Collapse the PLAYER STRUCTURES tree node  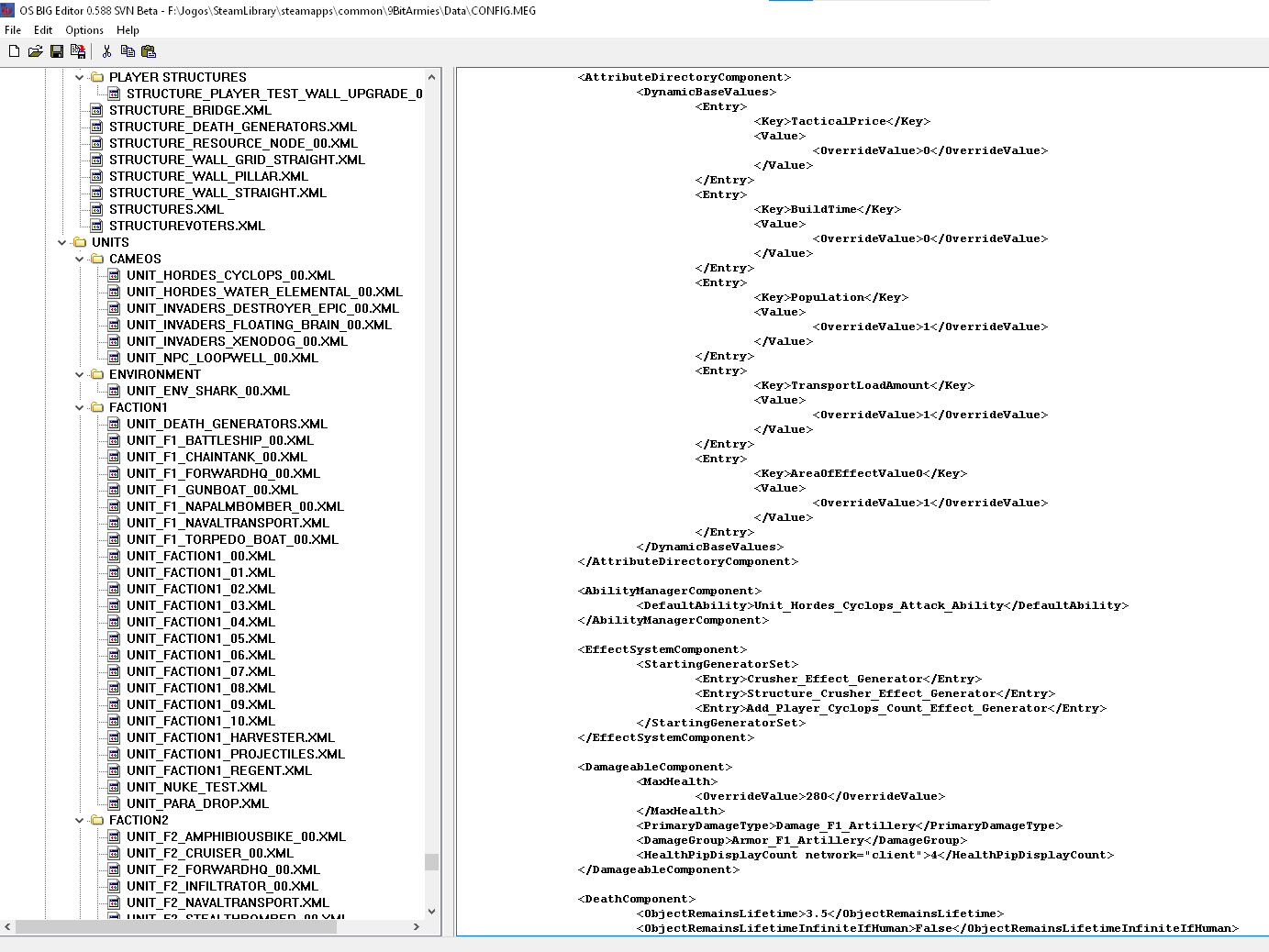coord(80,77)
